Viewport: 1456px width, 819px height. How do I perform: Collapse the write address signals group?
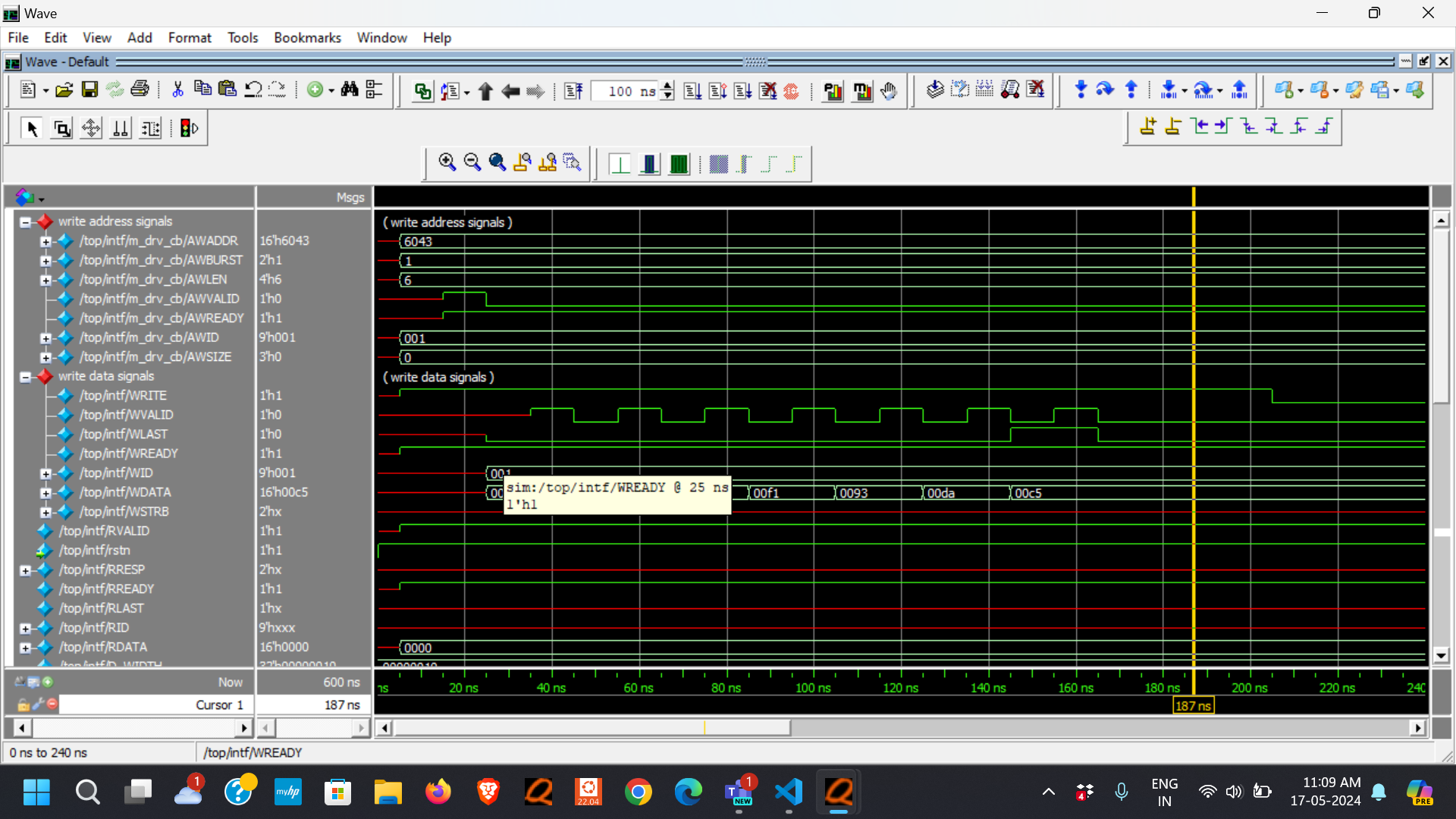click(x=25, y=222)
